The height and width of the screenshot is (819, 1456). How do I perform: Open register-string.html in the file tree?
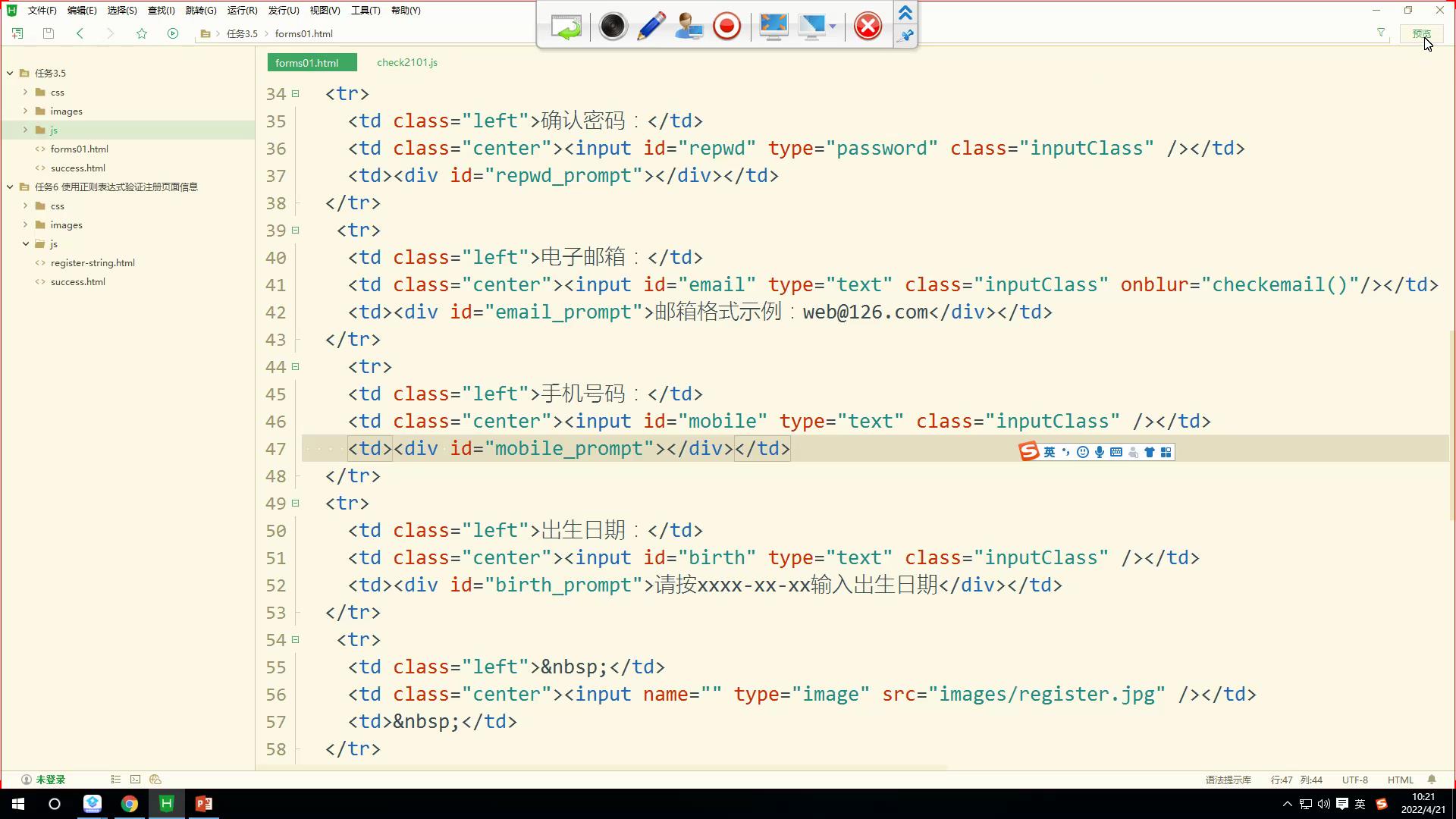coord(93,262)
